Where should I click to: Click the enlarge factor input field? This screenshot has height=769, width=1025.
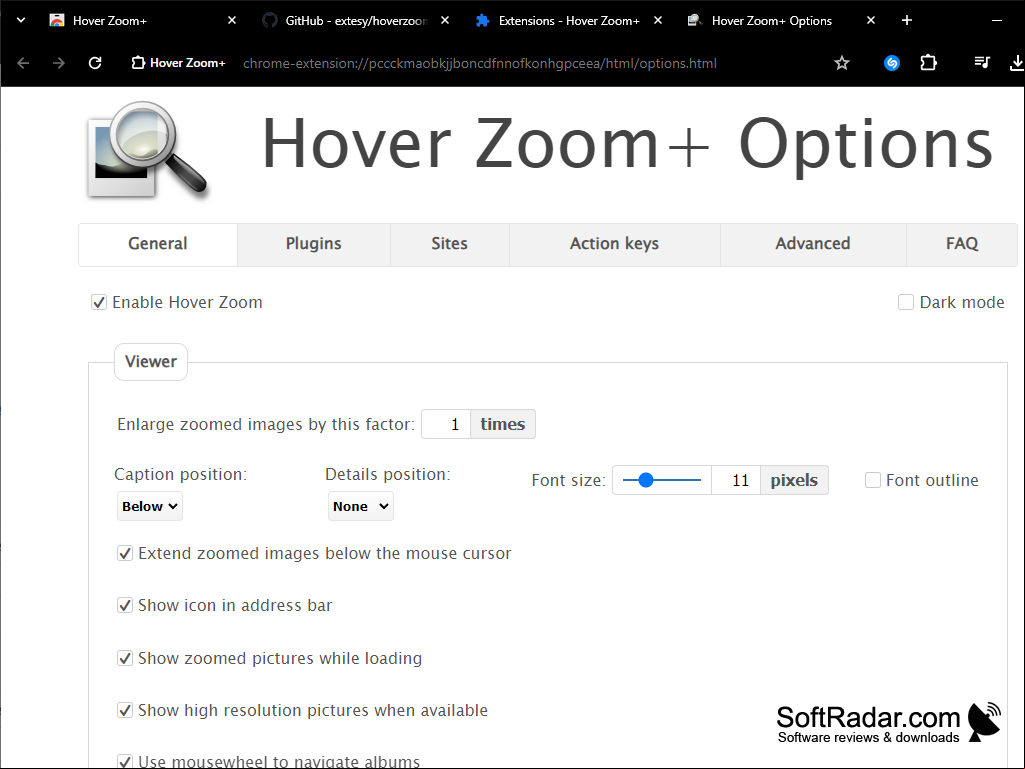(446, 424)
